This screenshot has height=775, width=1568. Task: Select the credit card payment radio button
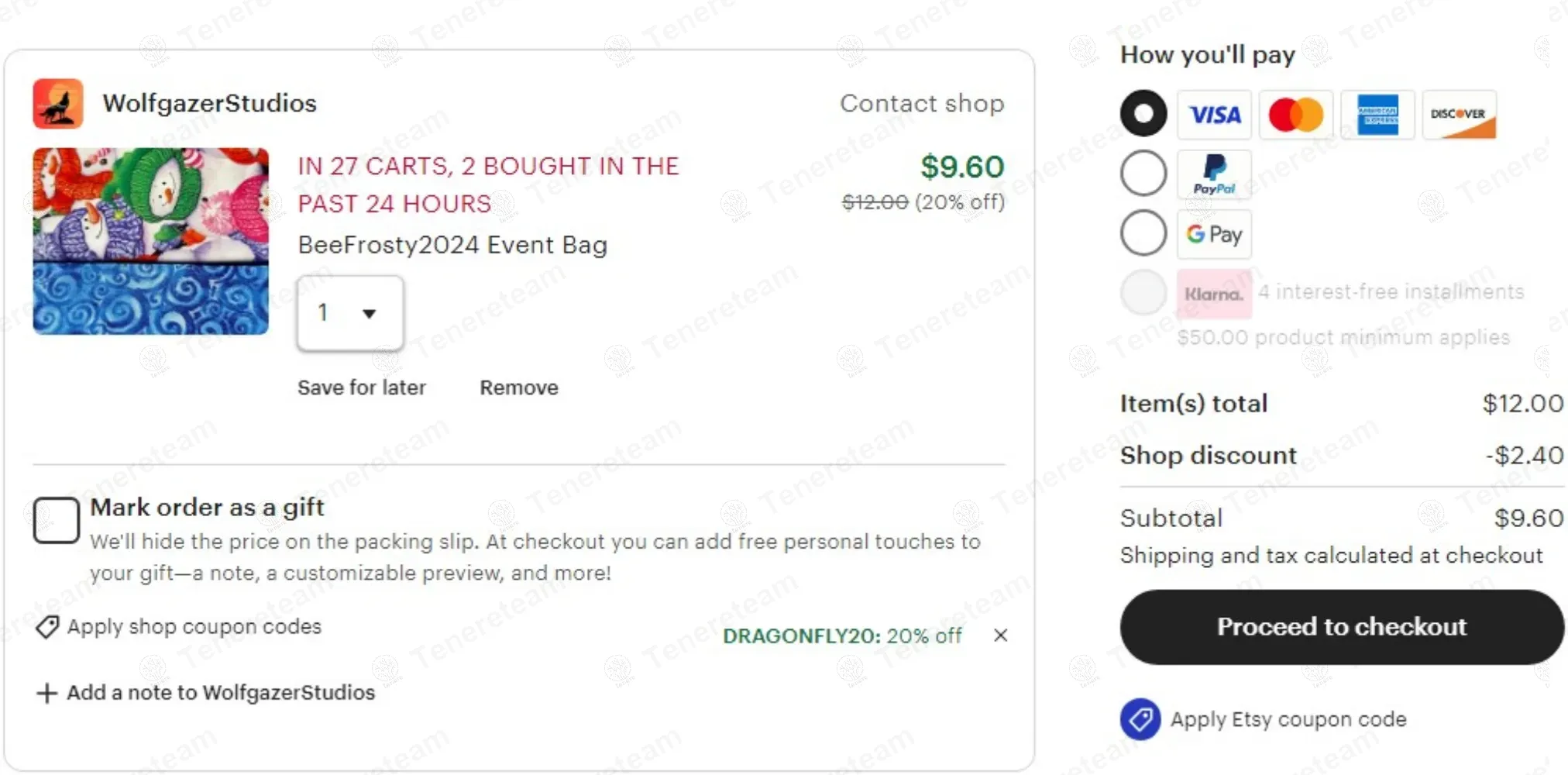coord(1143,113)
